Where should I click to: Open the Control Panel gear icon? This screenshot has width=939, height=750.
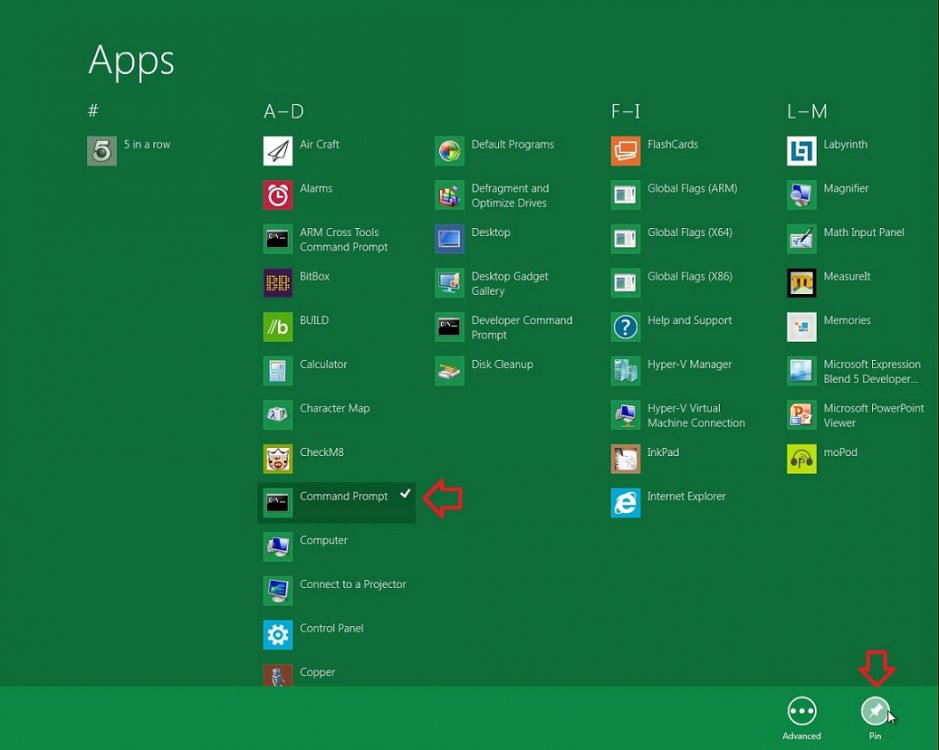click(278, 634)
